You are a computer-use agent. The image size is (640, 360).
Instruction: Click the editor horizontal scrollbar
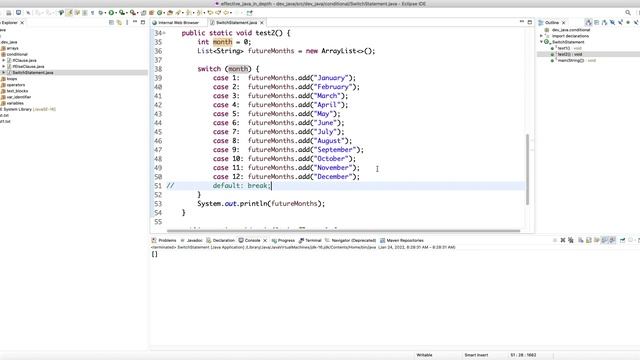(343, 231)
